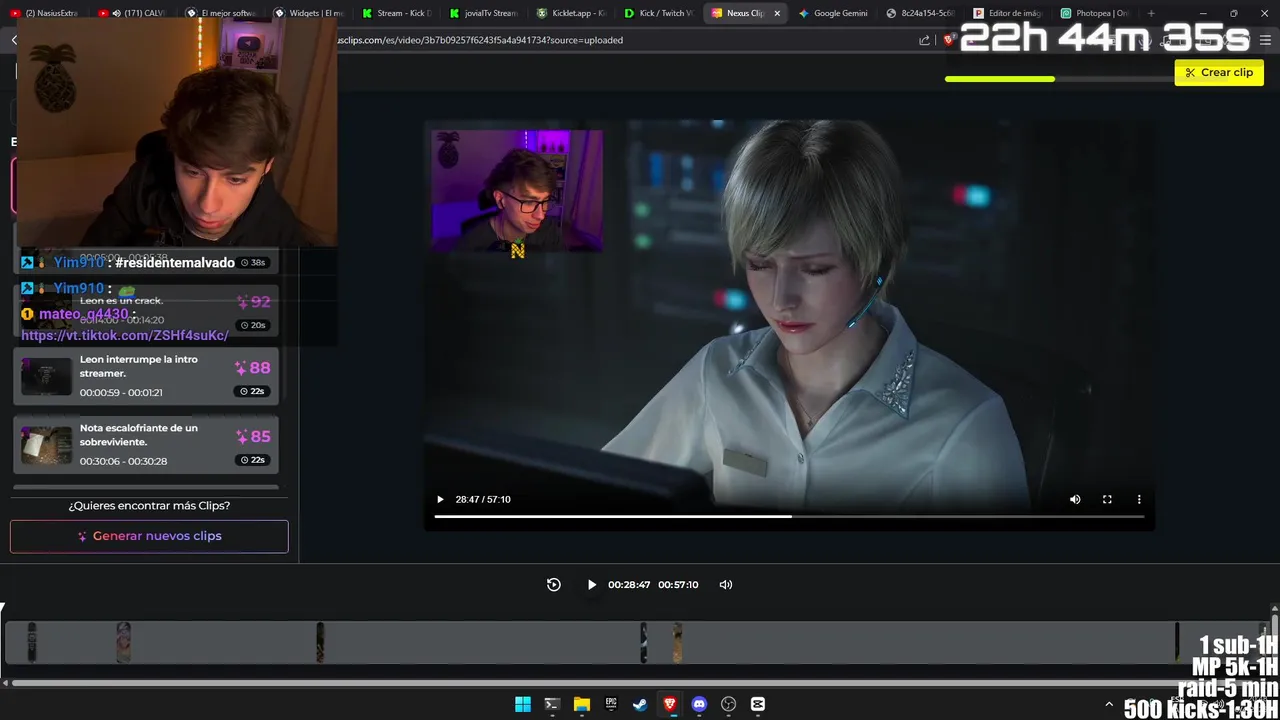Open the video player three-dot menu

pos(1139,499)
